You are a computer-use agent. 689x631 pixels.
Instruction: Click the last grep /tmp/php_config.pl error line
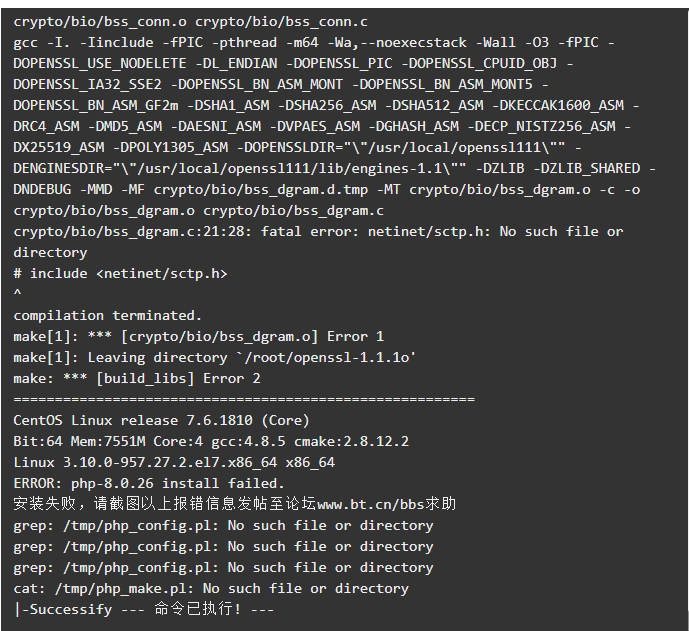point(223,568)
